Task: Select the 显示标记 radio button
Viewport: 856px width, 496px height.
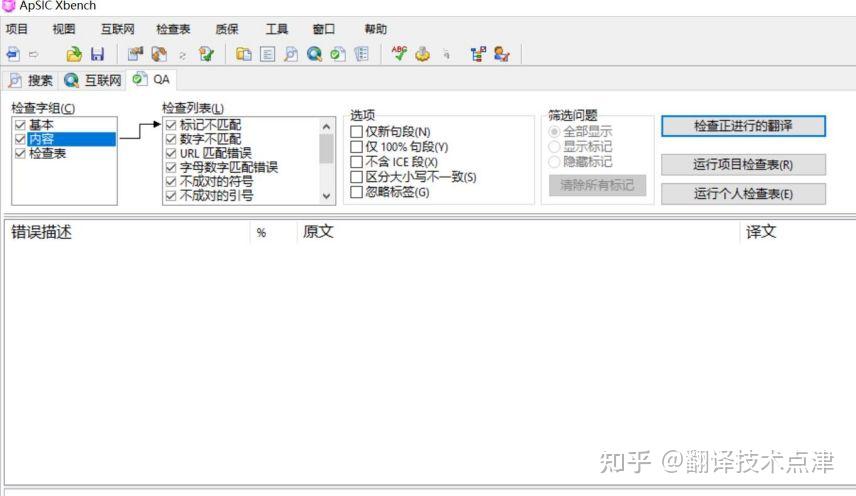Action: tap(554, 146)
